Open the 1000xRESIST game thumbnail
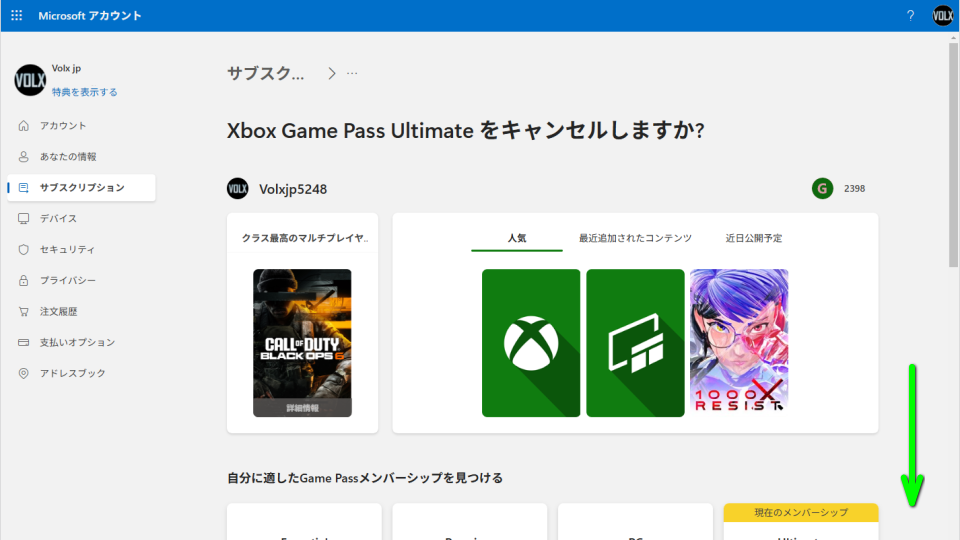Viewport: 960px width, 540px height. click(739, 343)
